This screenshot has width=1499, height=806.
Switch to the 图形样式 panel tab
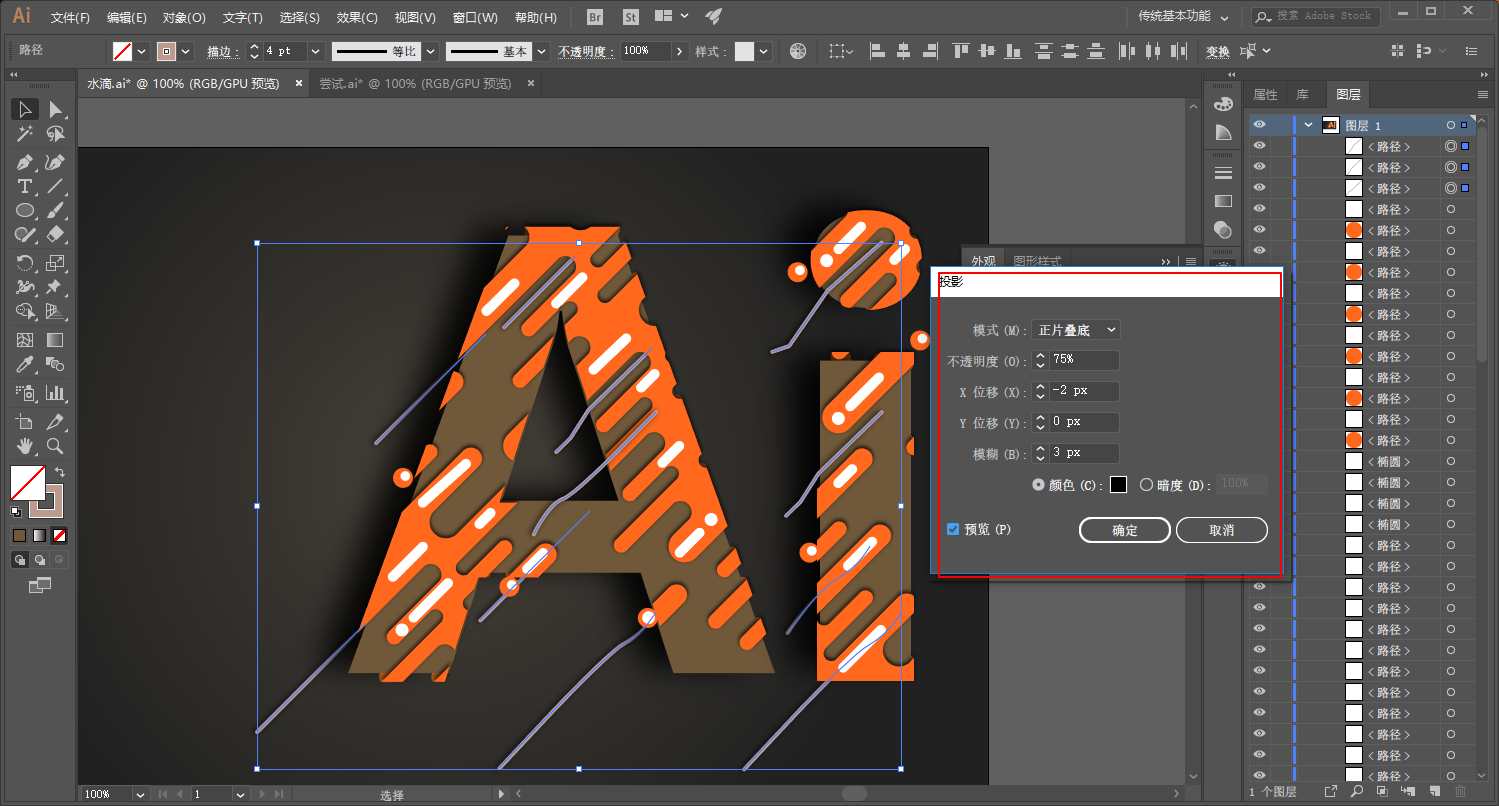click(1038, 262)
